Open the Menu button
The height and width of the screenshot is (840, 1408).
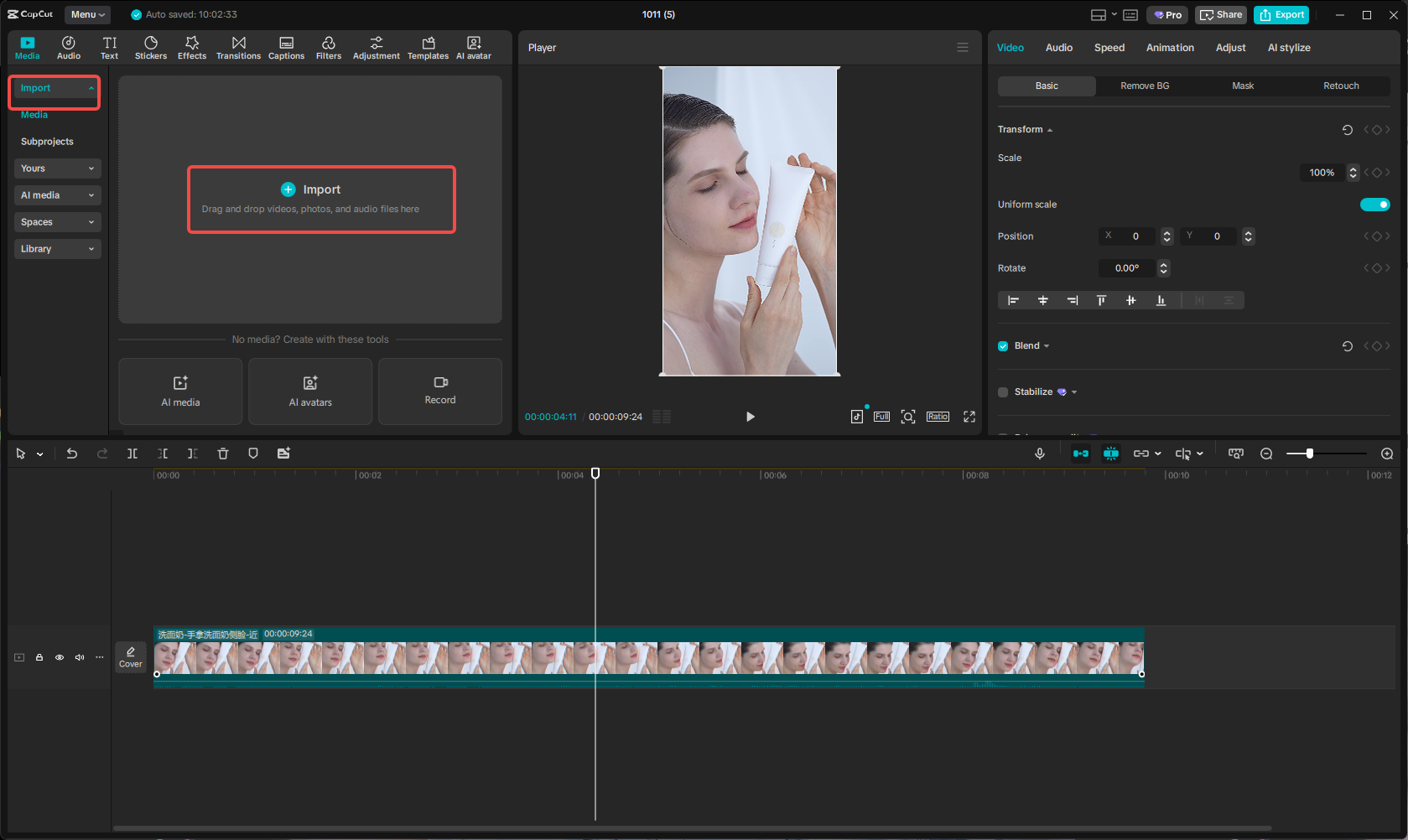[86, 14]
